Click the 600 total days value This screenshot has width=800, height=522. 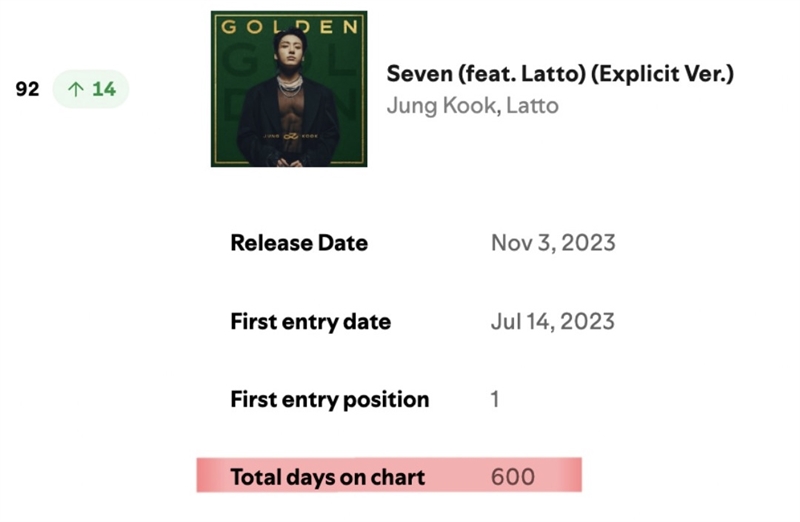[513, 477]
